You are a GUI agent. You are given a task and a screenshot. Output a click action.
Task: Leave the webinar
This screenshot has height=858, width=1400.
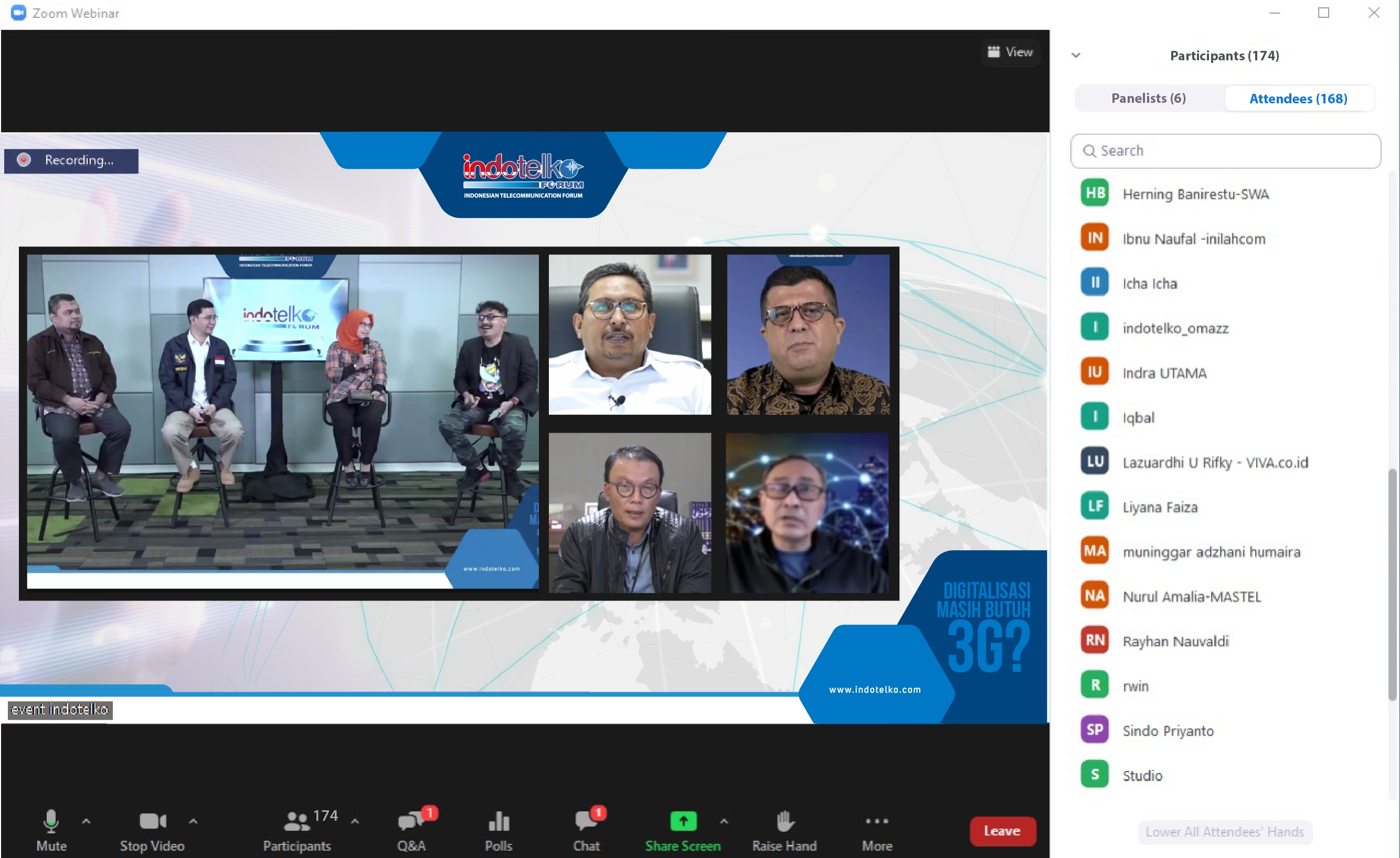click(1002, 830)
